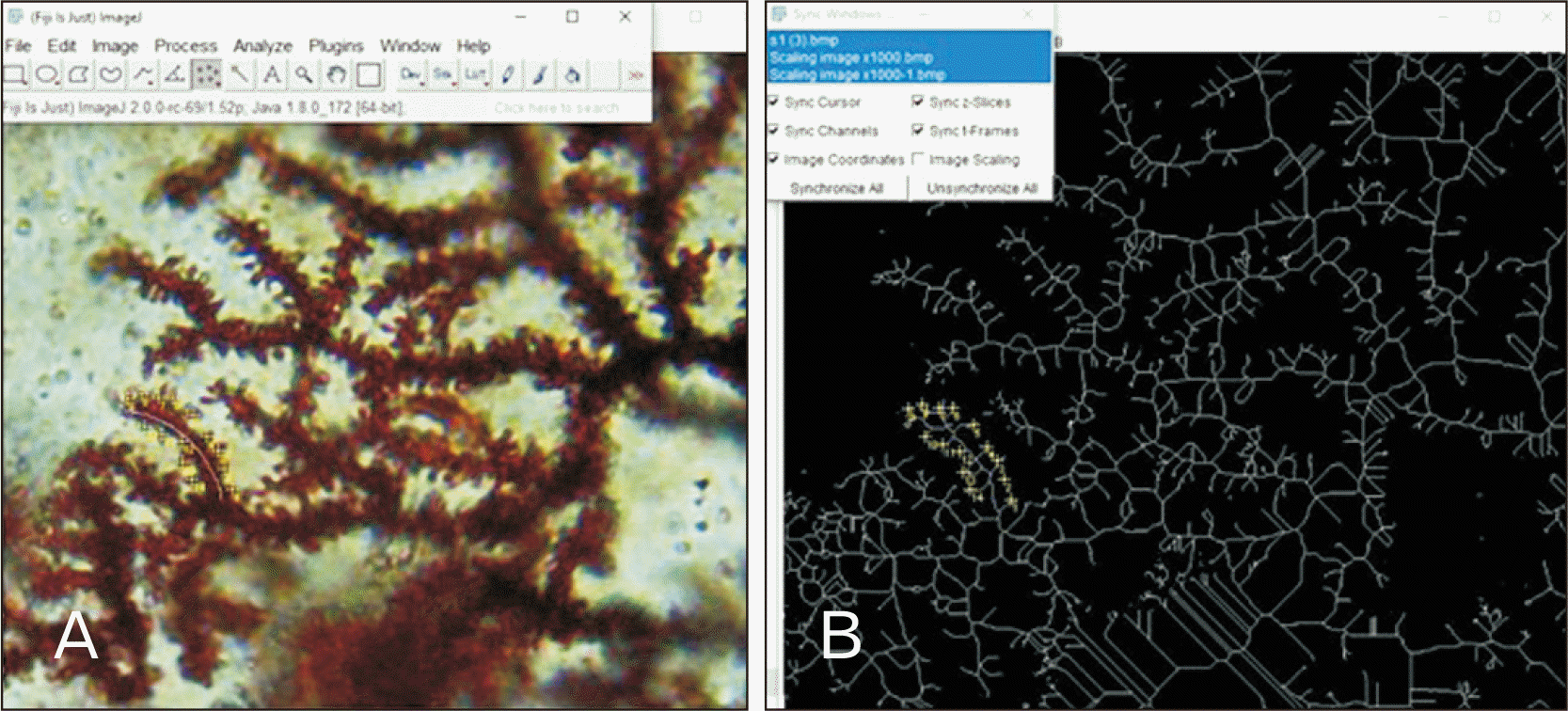Open the Stk stacks dropdown menu
Viewport: 1568px width, 711px height.
click(x=443, y=74)
